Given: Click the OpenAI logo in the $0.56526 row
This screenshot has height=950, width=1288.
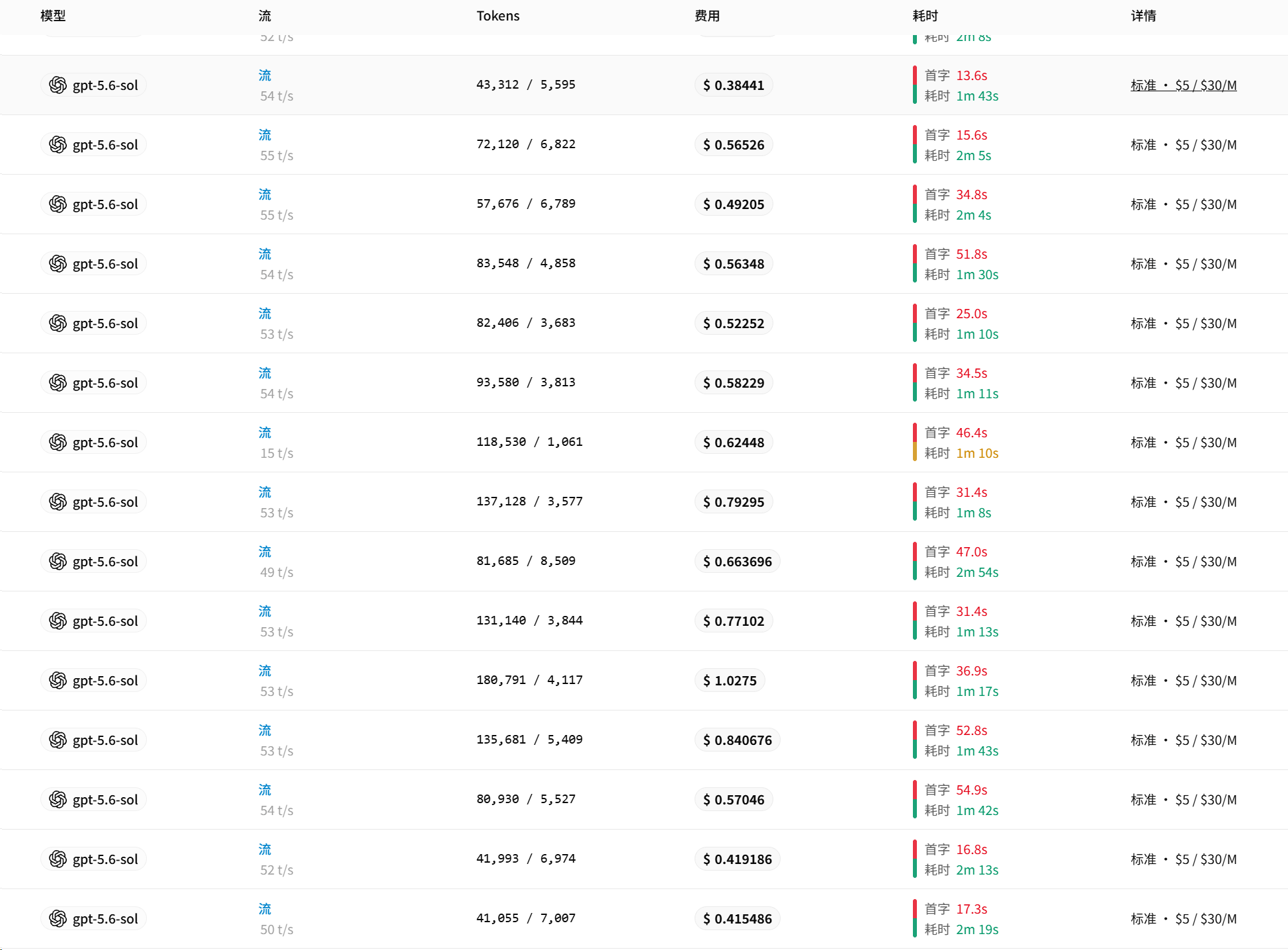Looking at the screenshot, I should (58, 144).
